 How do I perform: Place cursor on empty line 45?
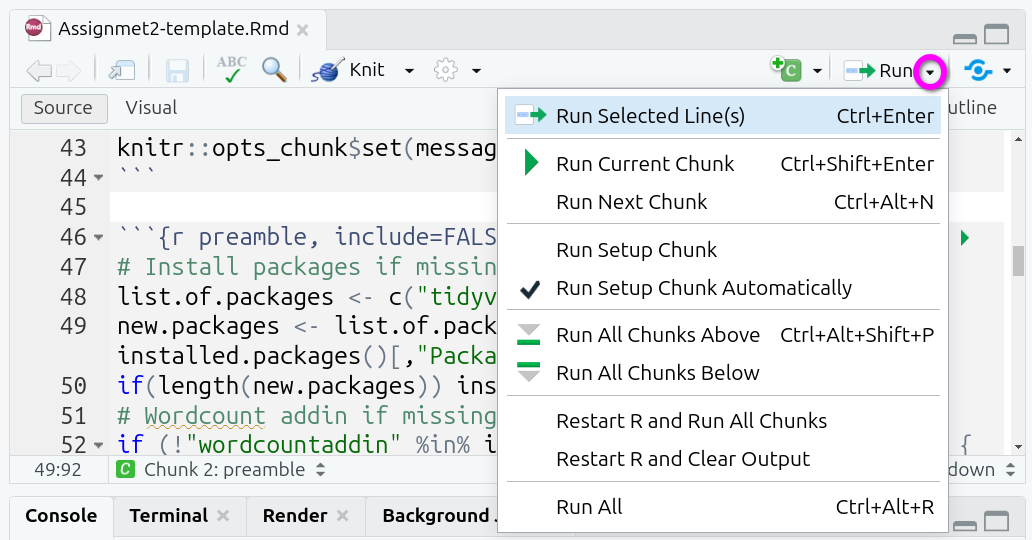coord(303,207)
